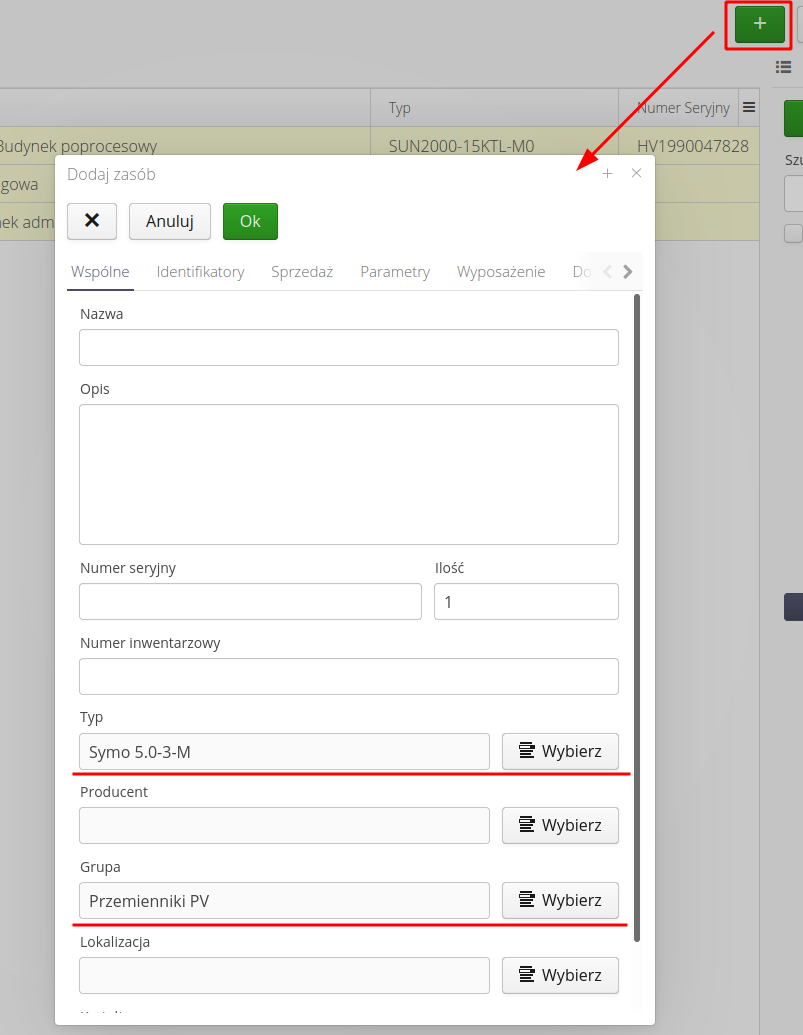This screenshot has height=1035, width=803.
Task: Maximize dialog with the plus icon
Action: 607,174
